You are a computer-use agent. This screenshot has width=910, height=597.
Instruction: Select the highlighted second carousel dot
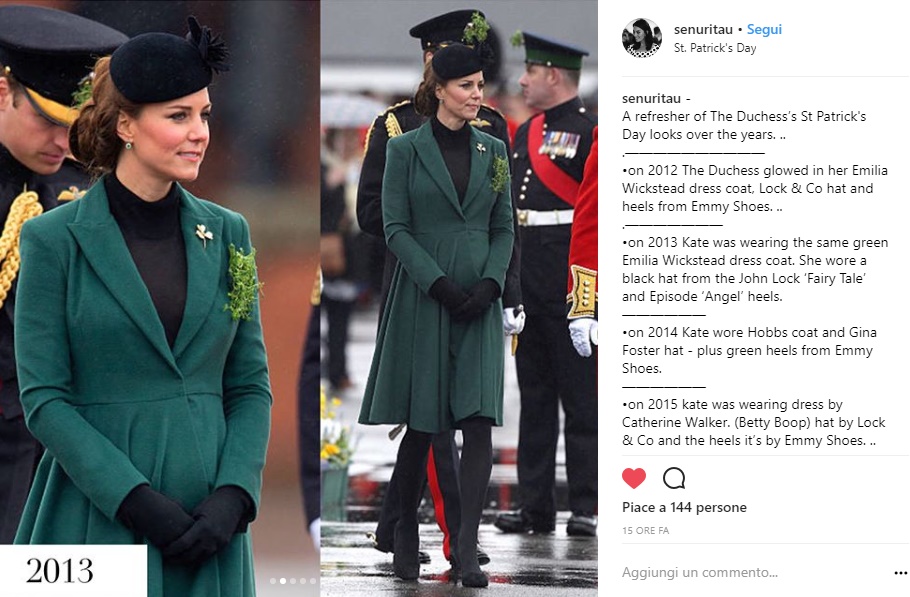[x=283, y=581]
